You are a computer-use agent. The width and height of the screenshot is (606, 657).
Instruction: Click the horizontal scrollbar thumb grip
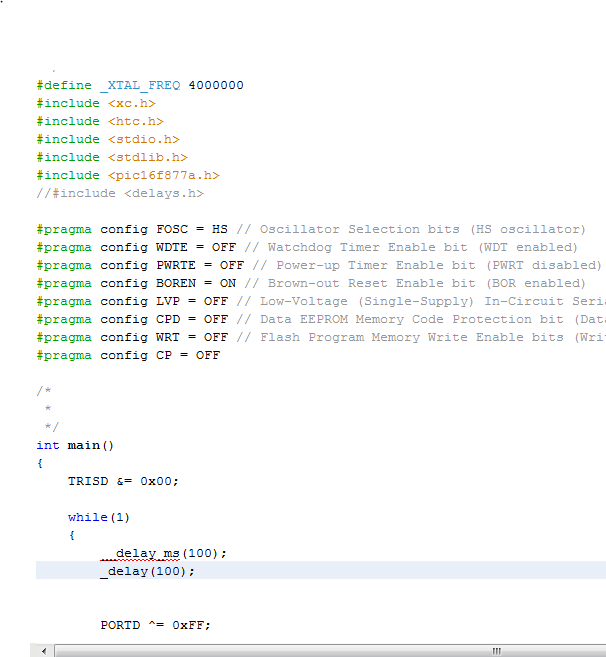point(496,650)
